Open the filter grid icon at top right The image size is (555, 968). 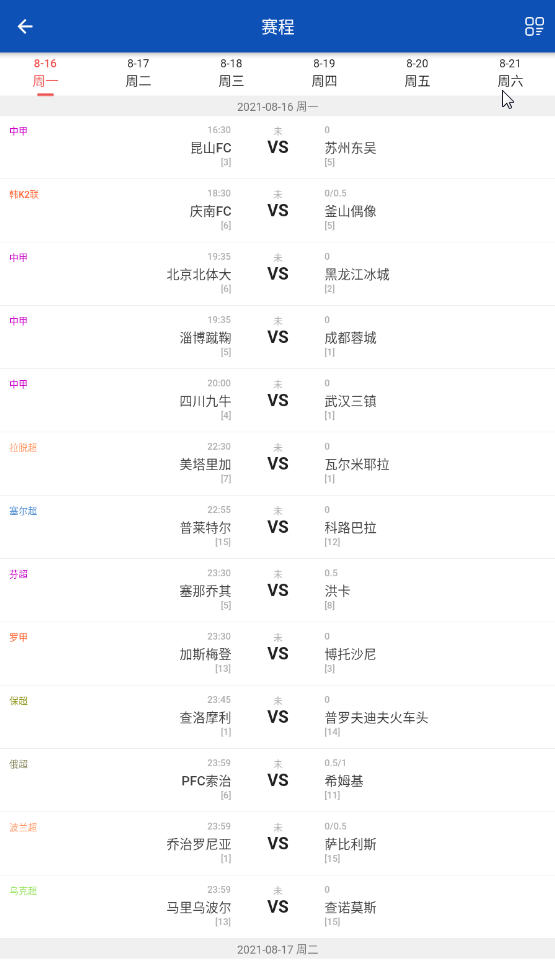534,27
